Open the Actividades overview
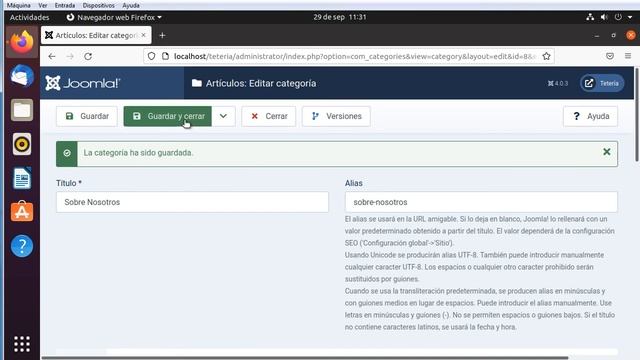 click(29, 17)
